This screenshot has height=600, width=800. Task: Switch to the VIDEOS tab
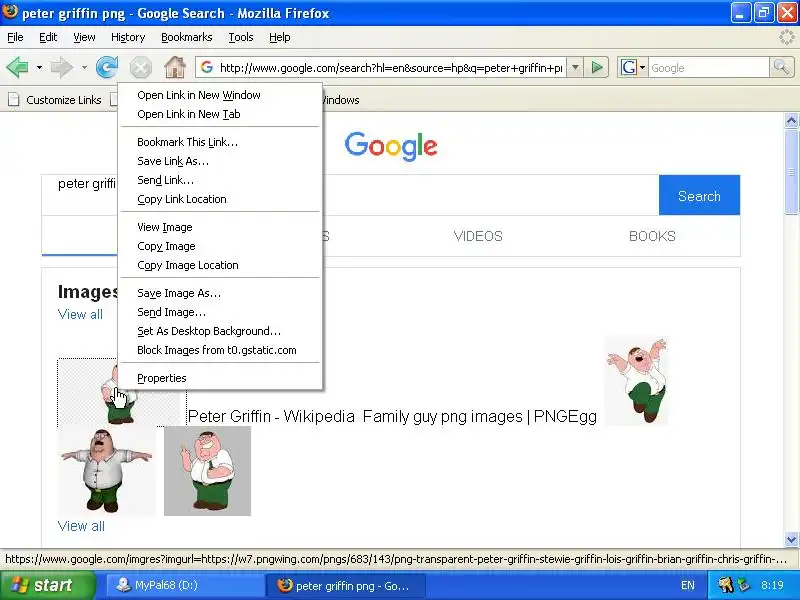click(478, 236)
